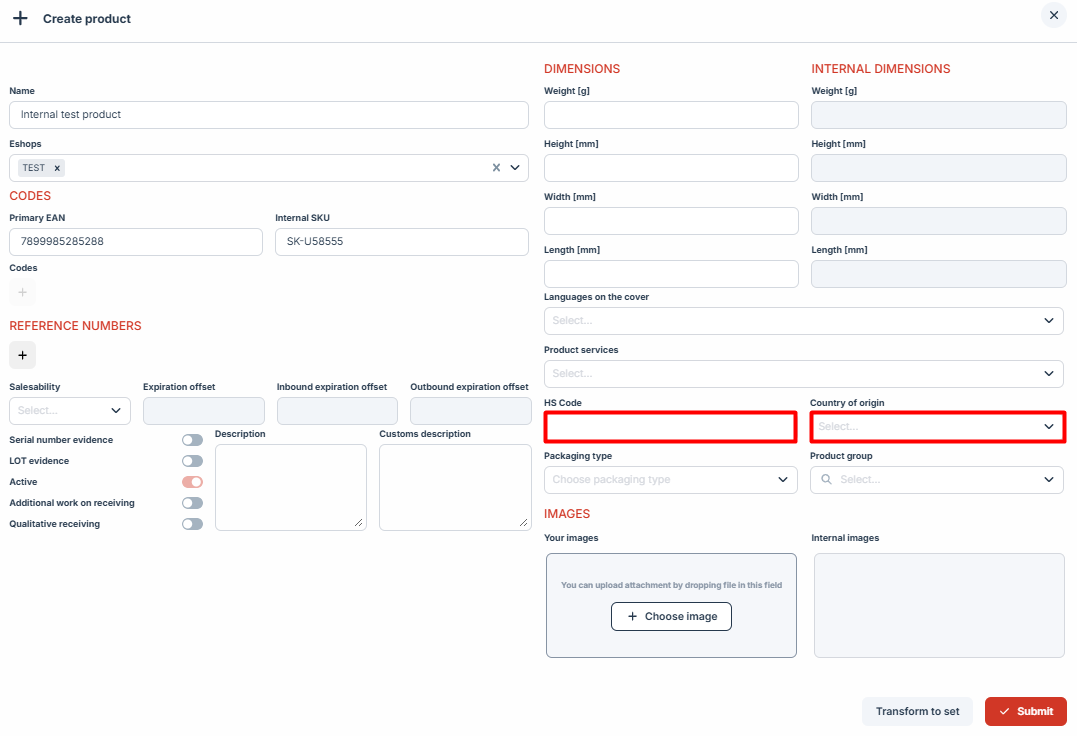Disable the Active toggle

(192, 482)
